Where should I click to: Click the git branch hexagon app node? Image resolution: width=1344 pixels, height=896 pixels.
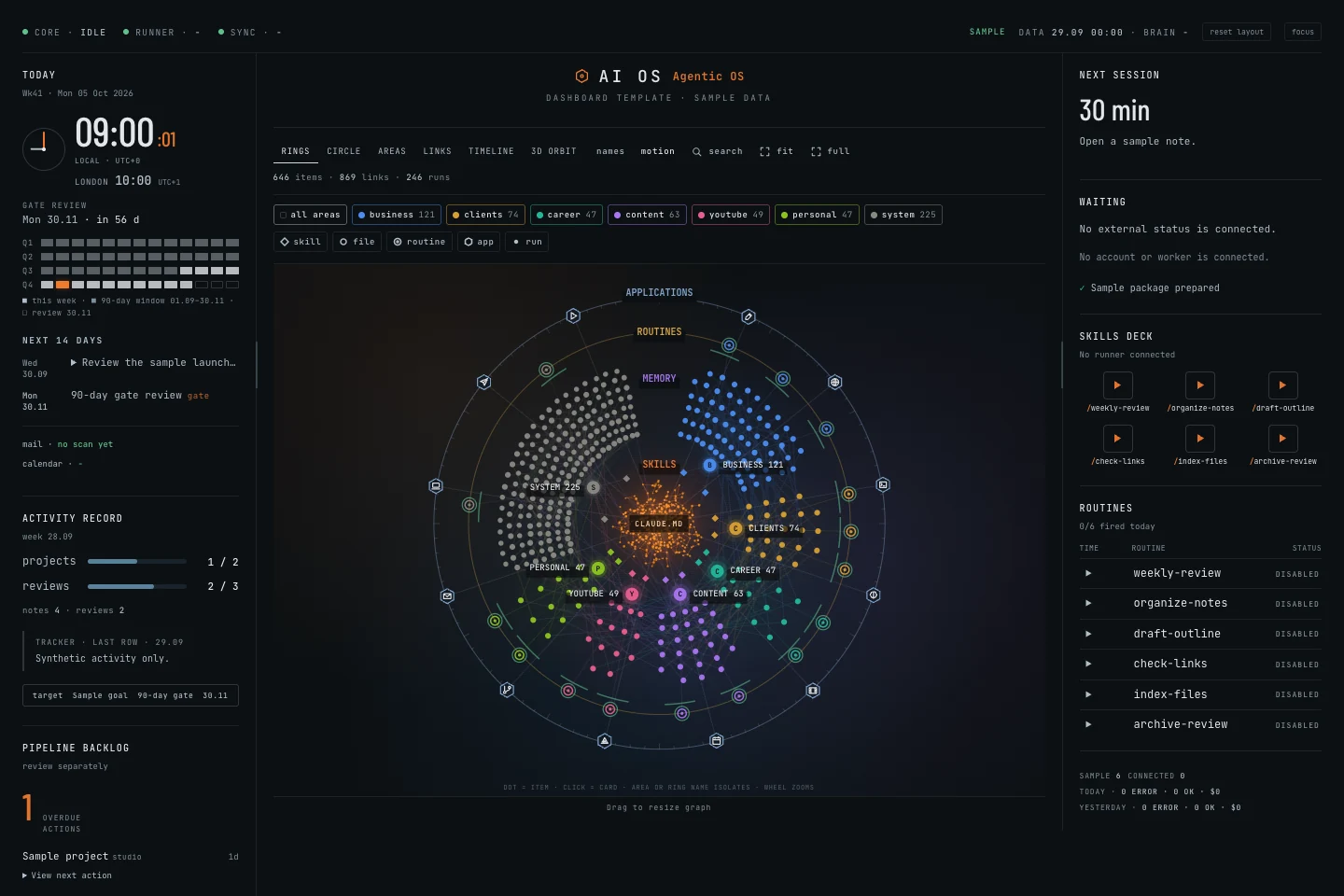coord(507,690)
